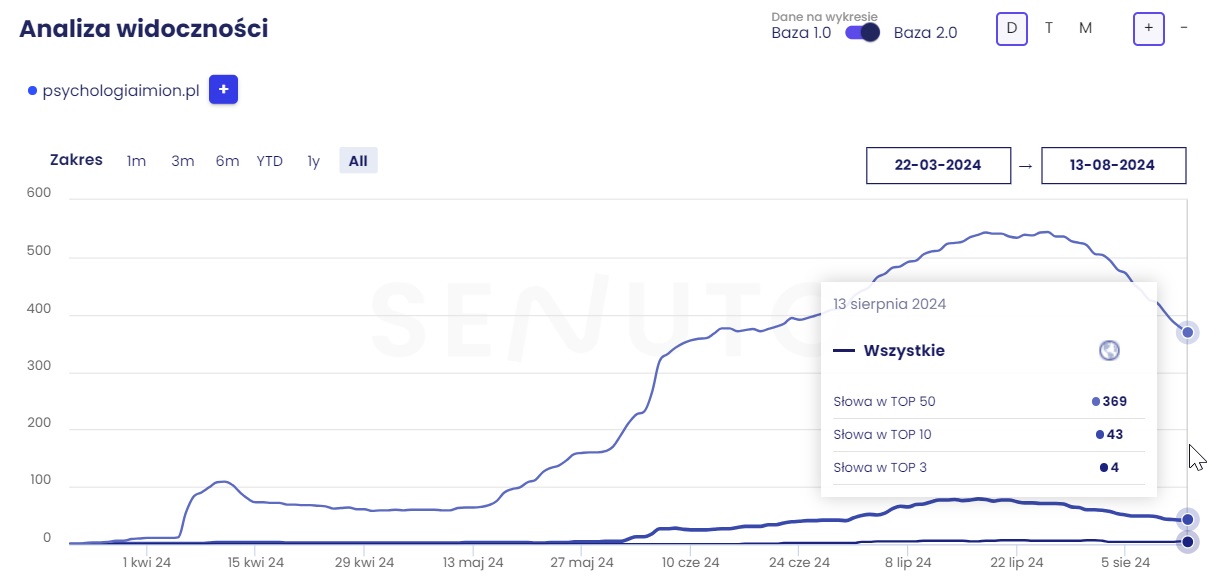Click the TOP 50 endpoint marker on chart
This screenshot has width=1221, height=580.
[x=1187, y=332]
